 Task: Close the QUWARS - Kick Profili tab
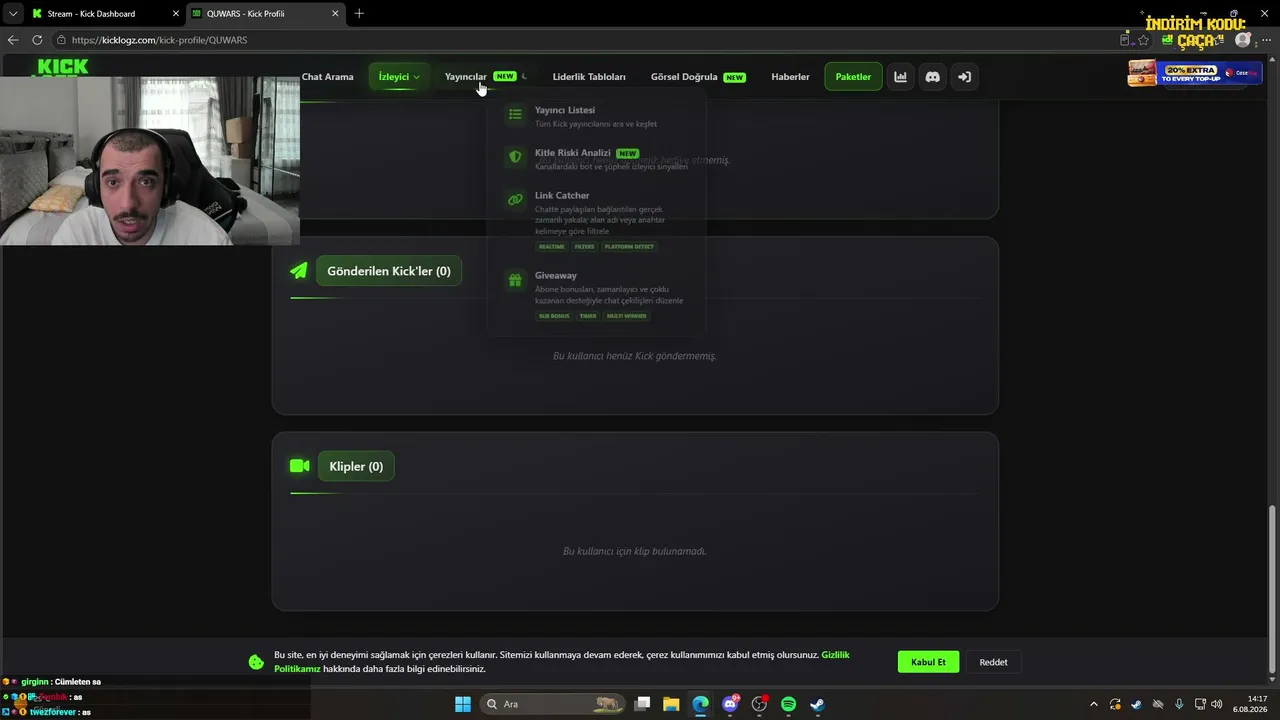click(335, 14)
